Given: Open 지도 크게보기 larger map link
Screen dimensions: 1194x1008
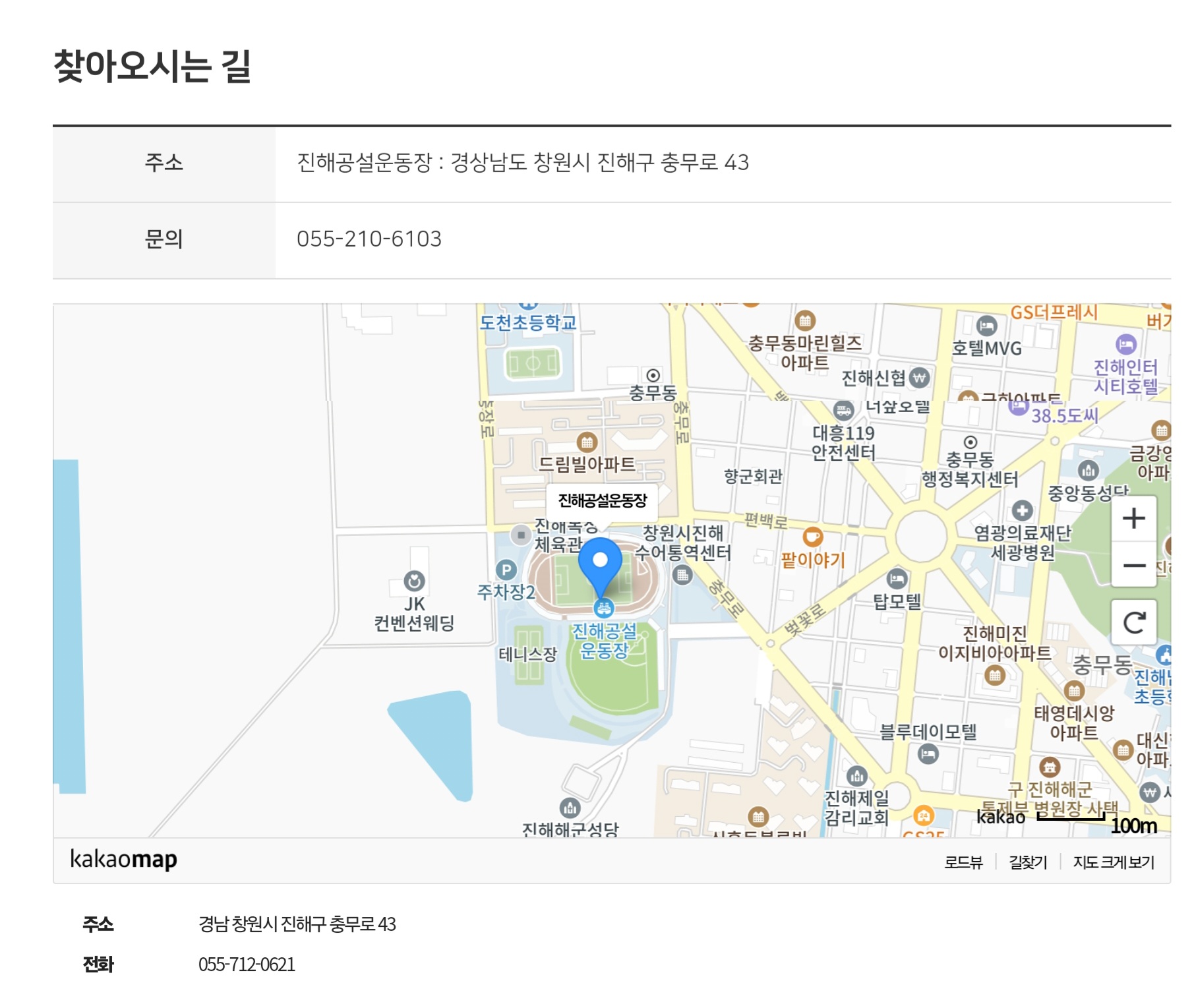Looking at the screenshot, I should pos(1114,862).
